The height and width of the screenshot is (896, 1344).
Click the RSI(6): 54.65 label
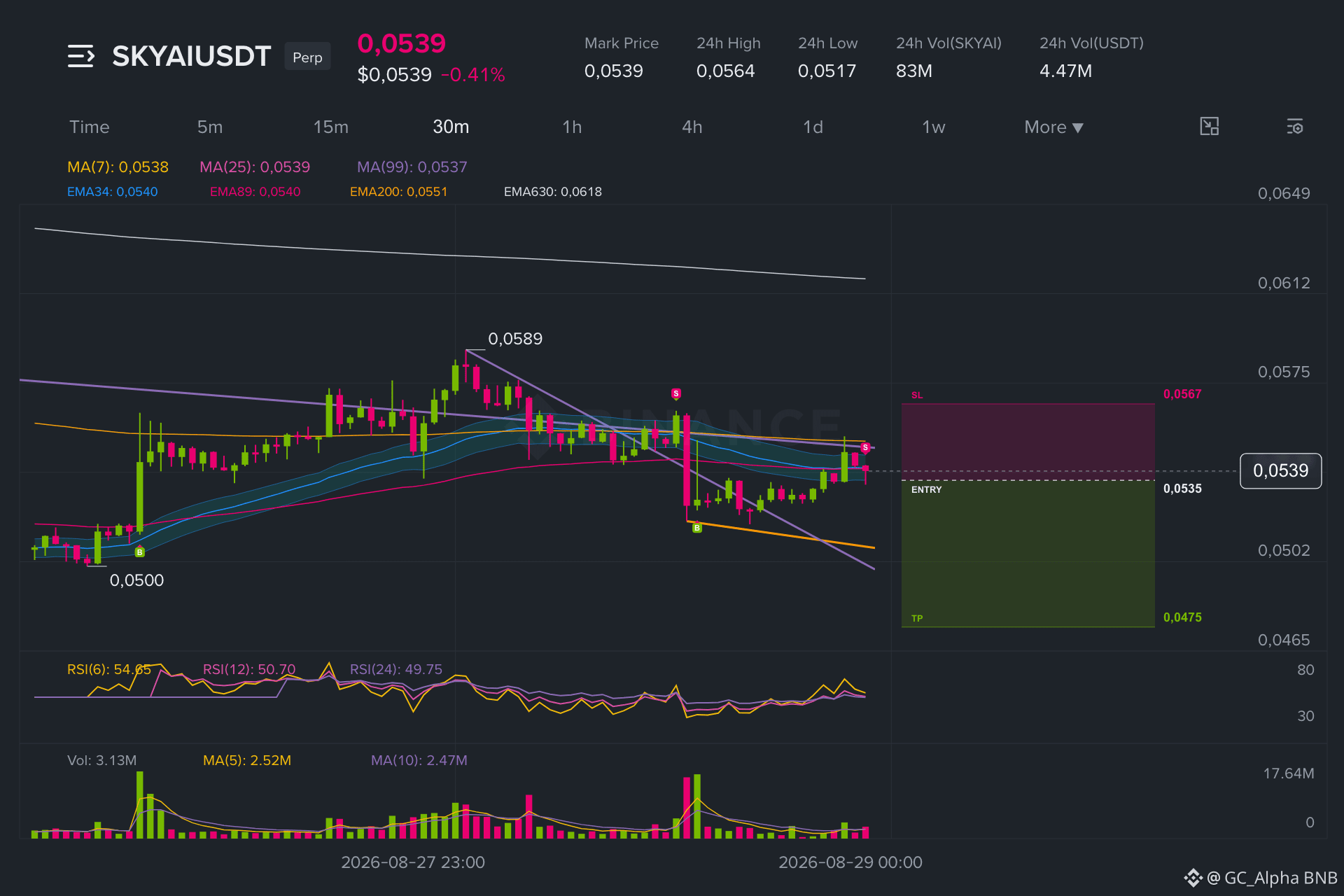point(109,669)
